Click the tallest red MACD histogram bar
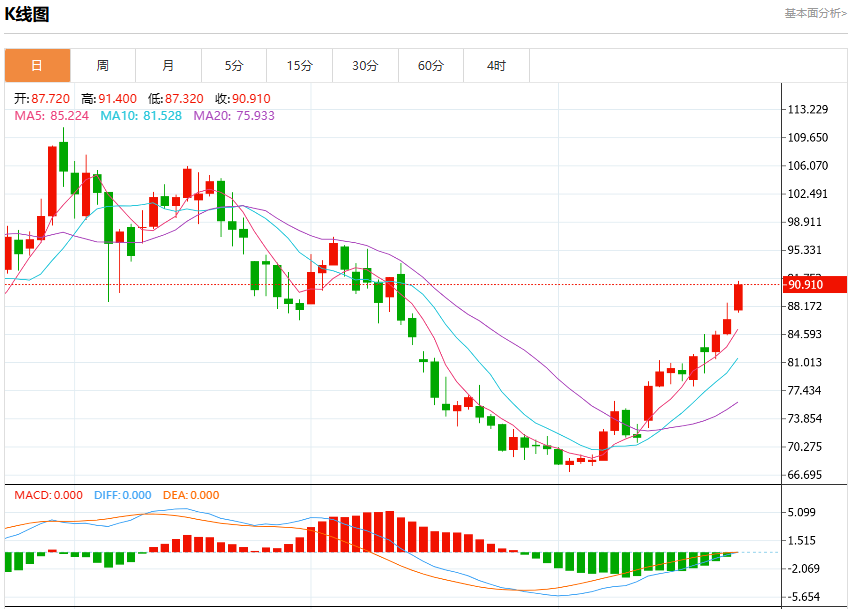860x609 pixels. (389, 532)
